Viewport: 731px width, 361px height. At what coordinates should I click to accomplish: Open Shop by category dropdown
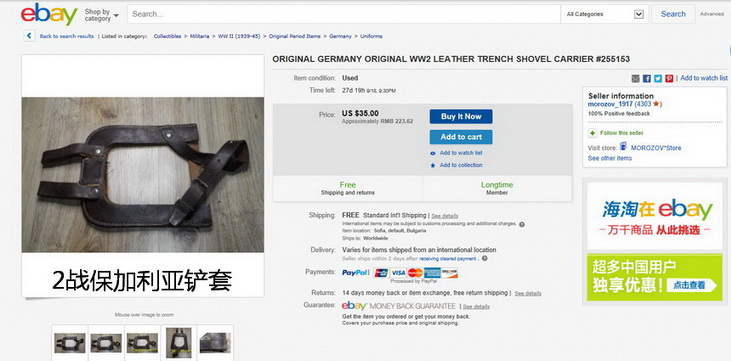tap(102, 15)
